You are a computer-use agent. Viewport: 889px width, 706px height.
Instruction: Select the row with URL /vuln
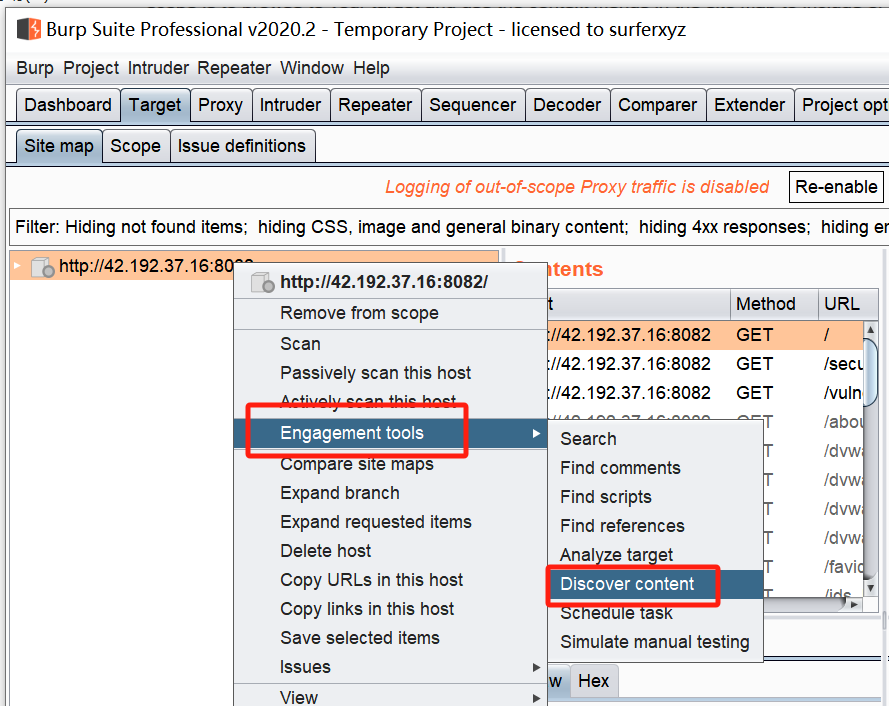[705, 393]
